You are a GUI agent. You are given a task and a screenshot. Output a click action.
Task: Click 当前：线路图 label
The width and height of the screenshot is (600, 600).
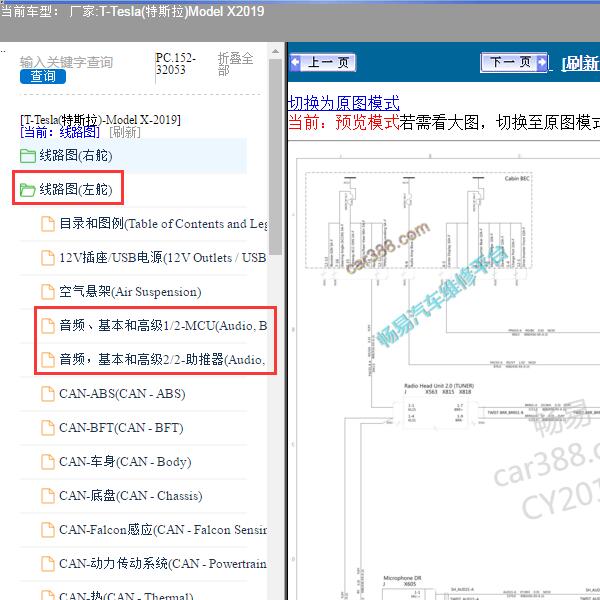tap(60, 132)
